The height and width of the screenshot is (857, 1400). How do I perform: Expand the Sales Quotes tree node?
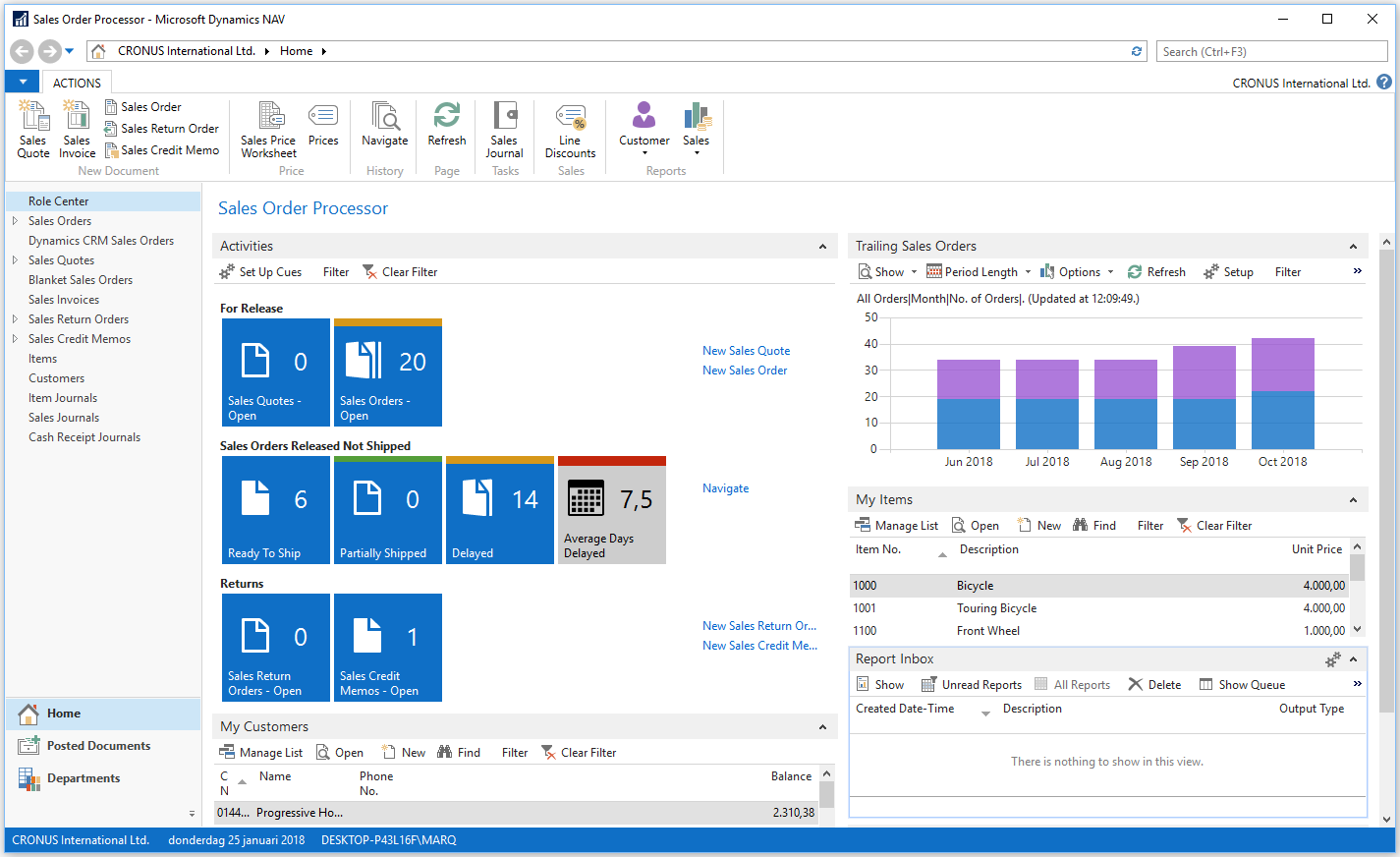[x=15, y=260]
